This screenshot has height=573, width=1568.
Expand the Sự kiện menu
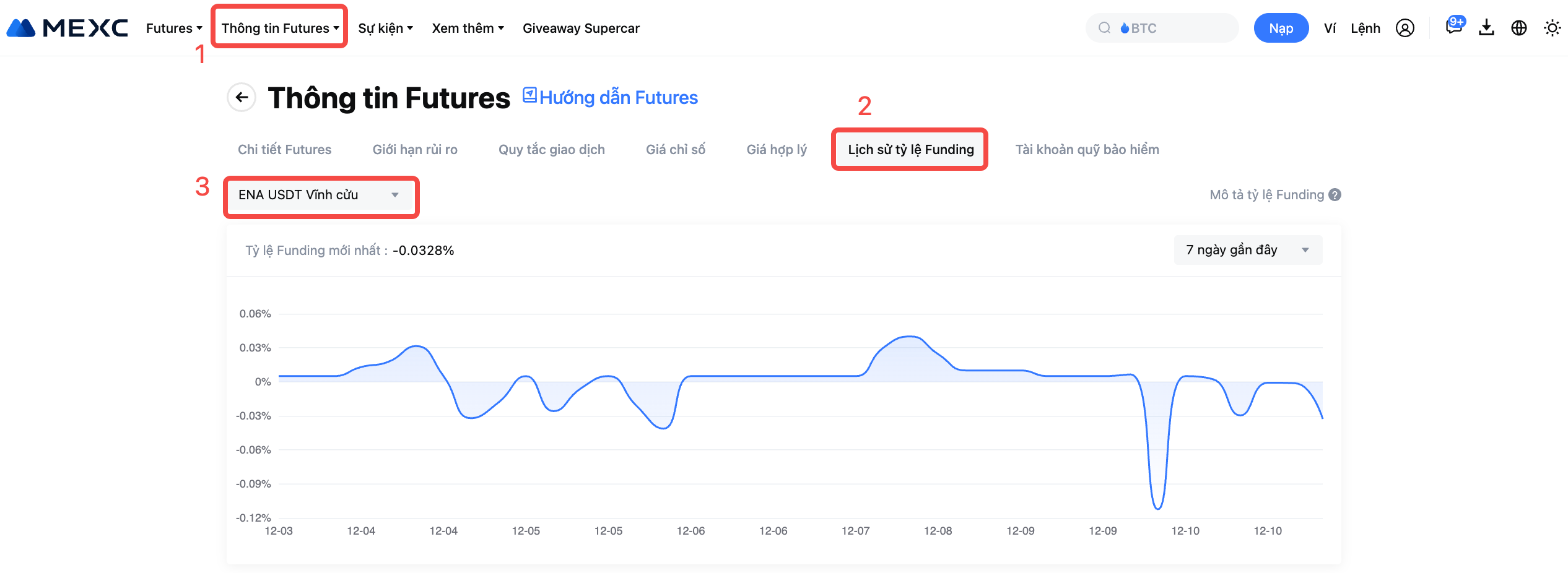click(385, 28)
